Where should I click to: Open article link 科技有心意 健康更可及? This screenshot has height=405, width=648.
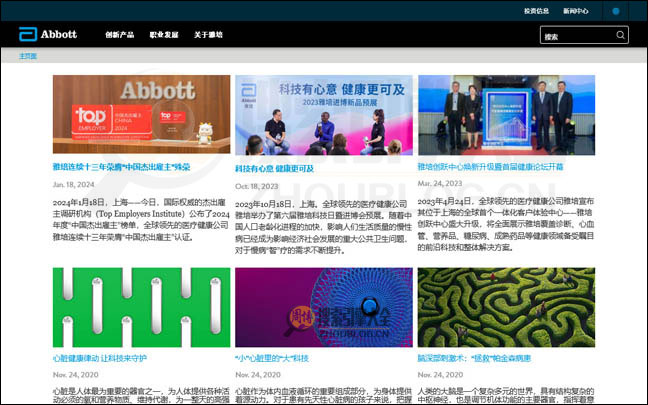(274, 169)
